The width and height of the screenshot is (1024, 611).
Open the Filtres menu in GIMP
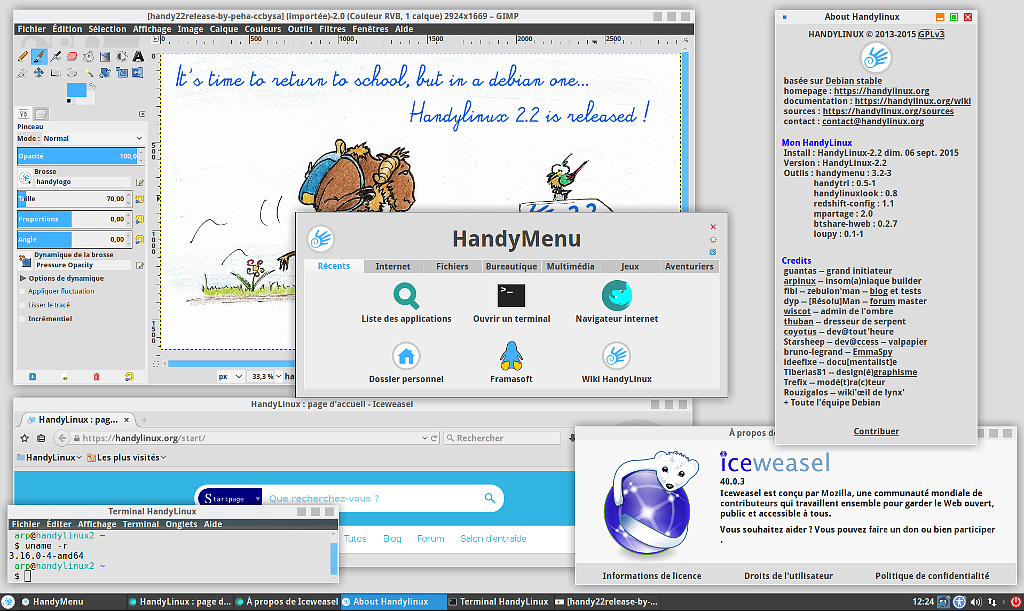[x=332, y=29]
